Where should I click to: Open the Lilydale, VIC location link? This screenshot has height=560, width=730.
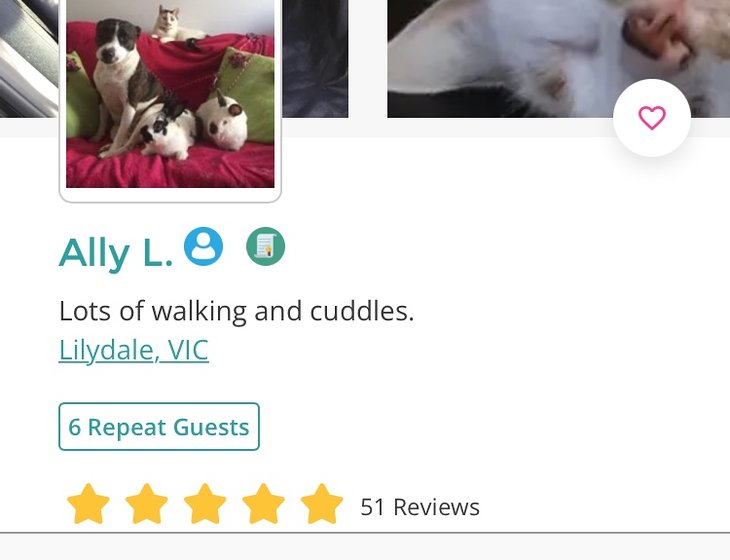click(134, 350)
